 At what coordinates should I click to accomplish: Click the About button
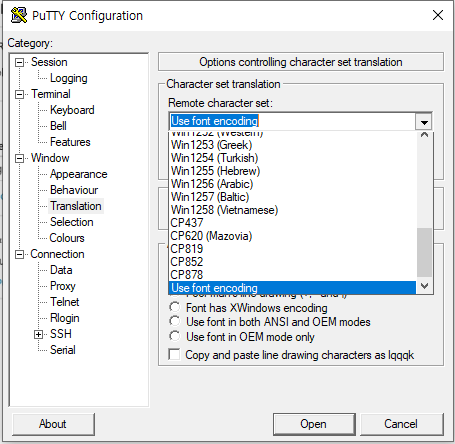pos(53,424)
